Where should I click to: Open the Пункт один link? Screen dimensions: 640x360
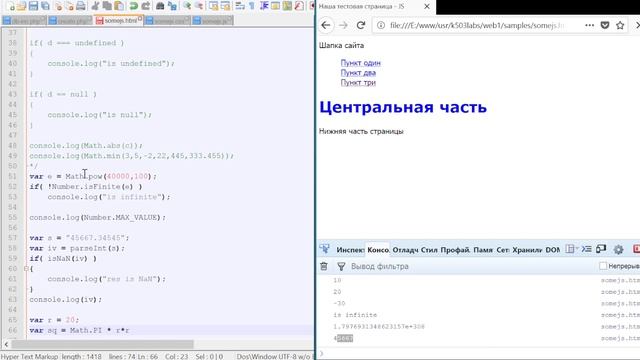tap(360, 63)
